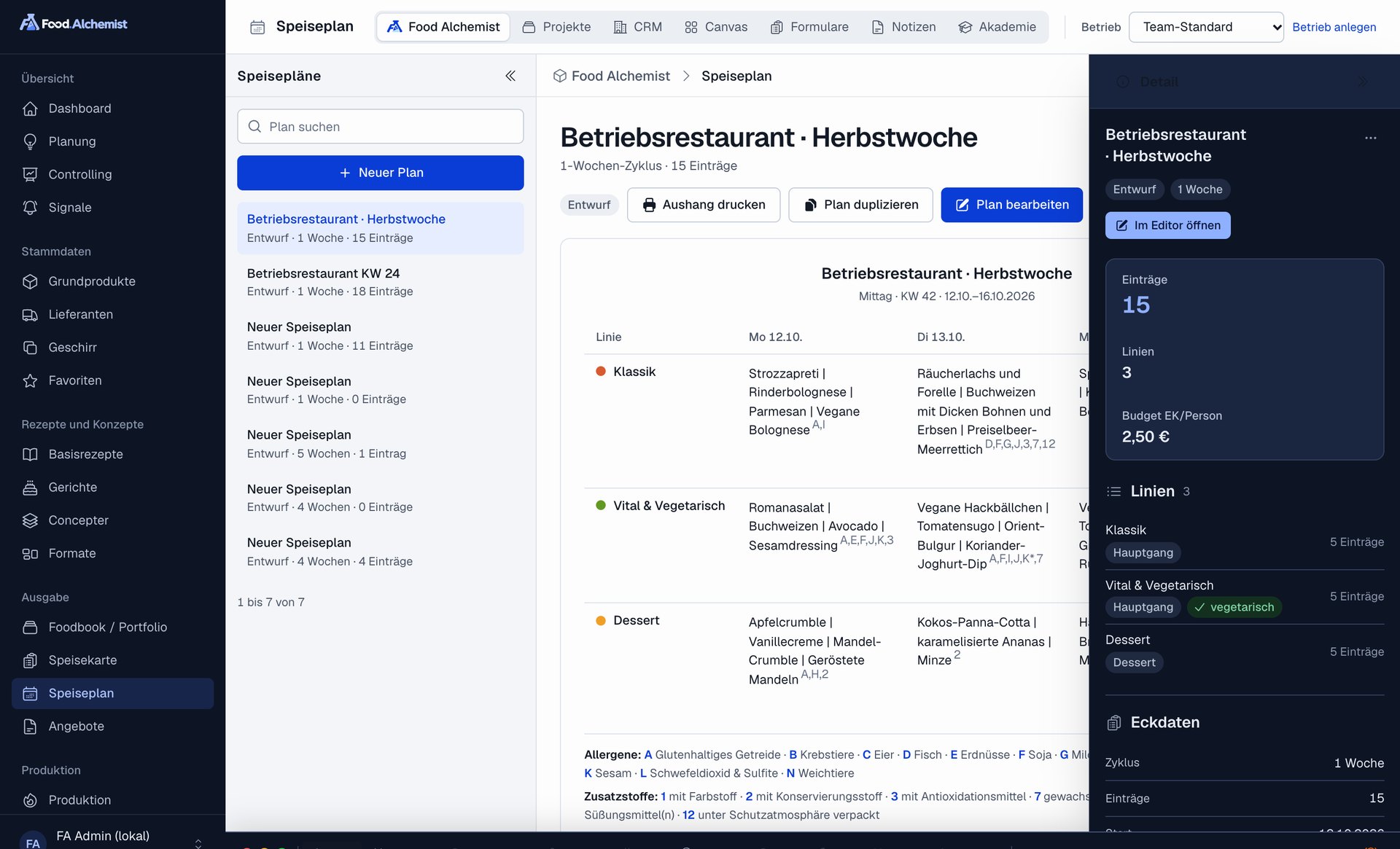Click the Food Alchemist breadcrumb cube icon
Viewport: 1400px width, 849px height.
[x=560, y=76]
